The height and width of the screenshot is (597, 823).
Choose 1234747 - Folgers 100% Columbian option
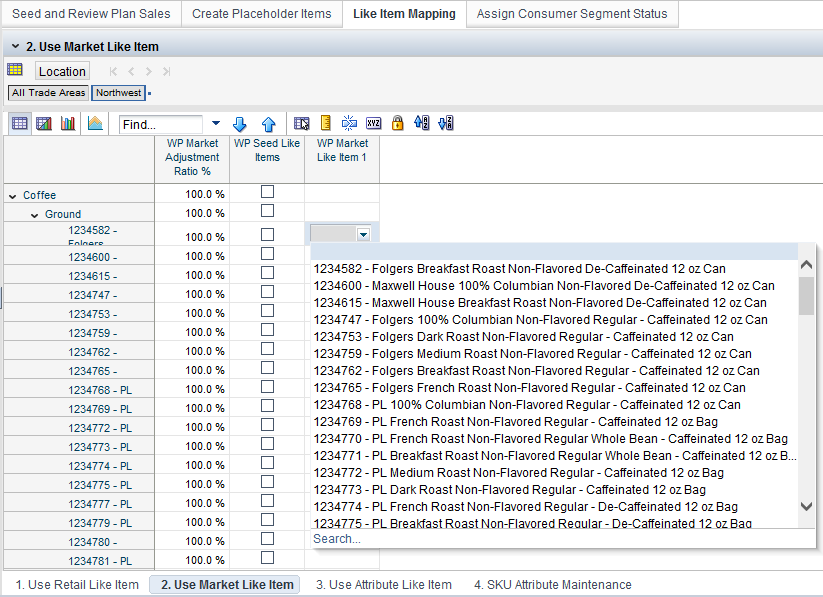[555, 320]
